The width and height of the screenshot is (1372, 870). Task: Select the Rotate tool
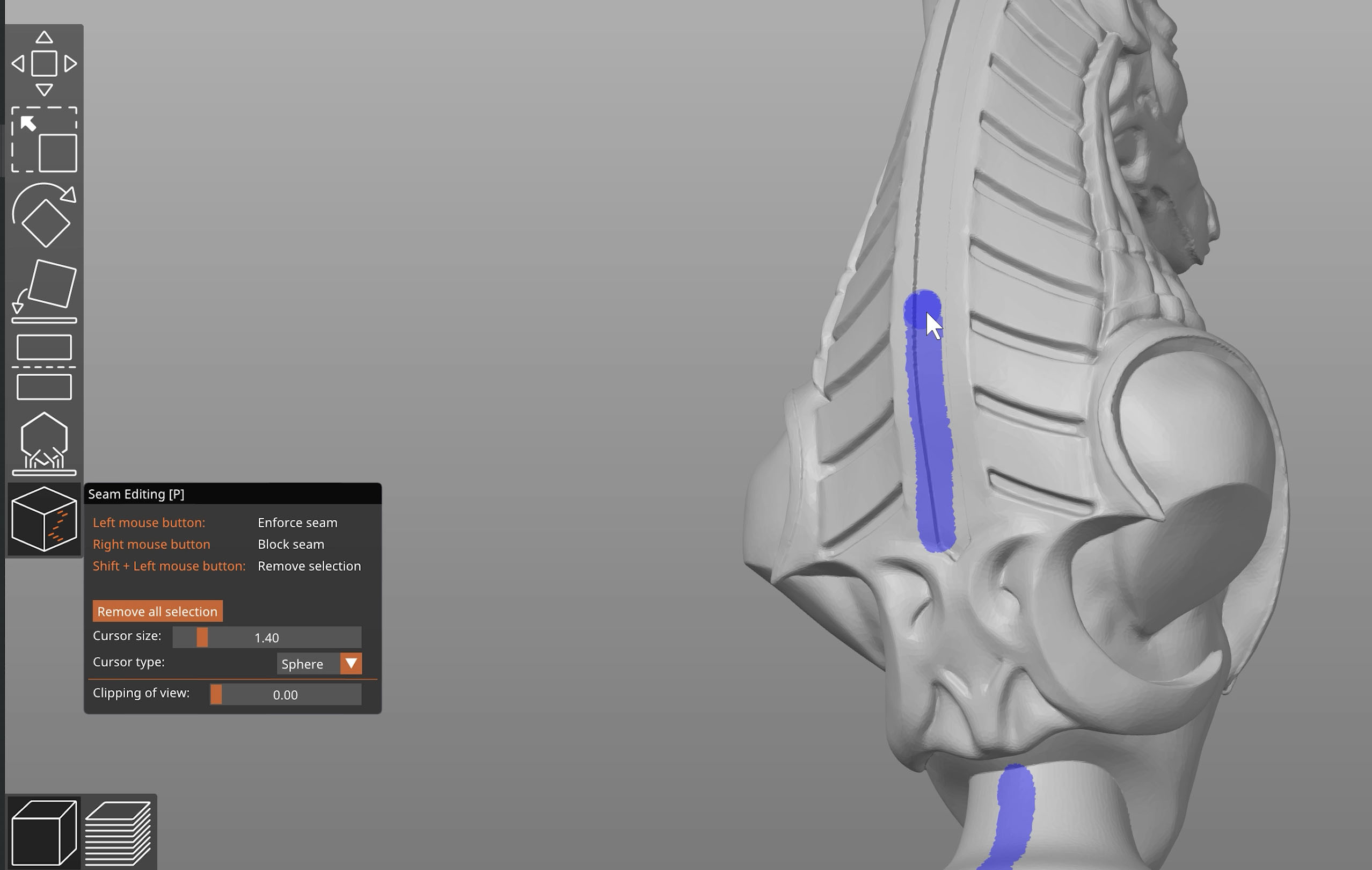coord(44,215)
